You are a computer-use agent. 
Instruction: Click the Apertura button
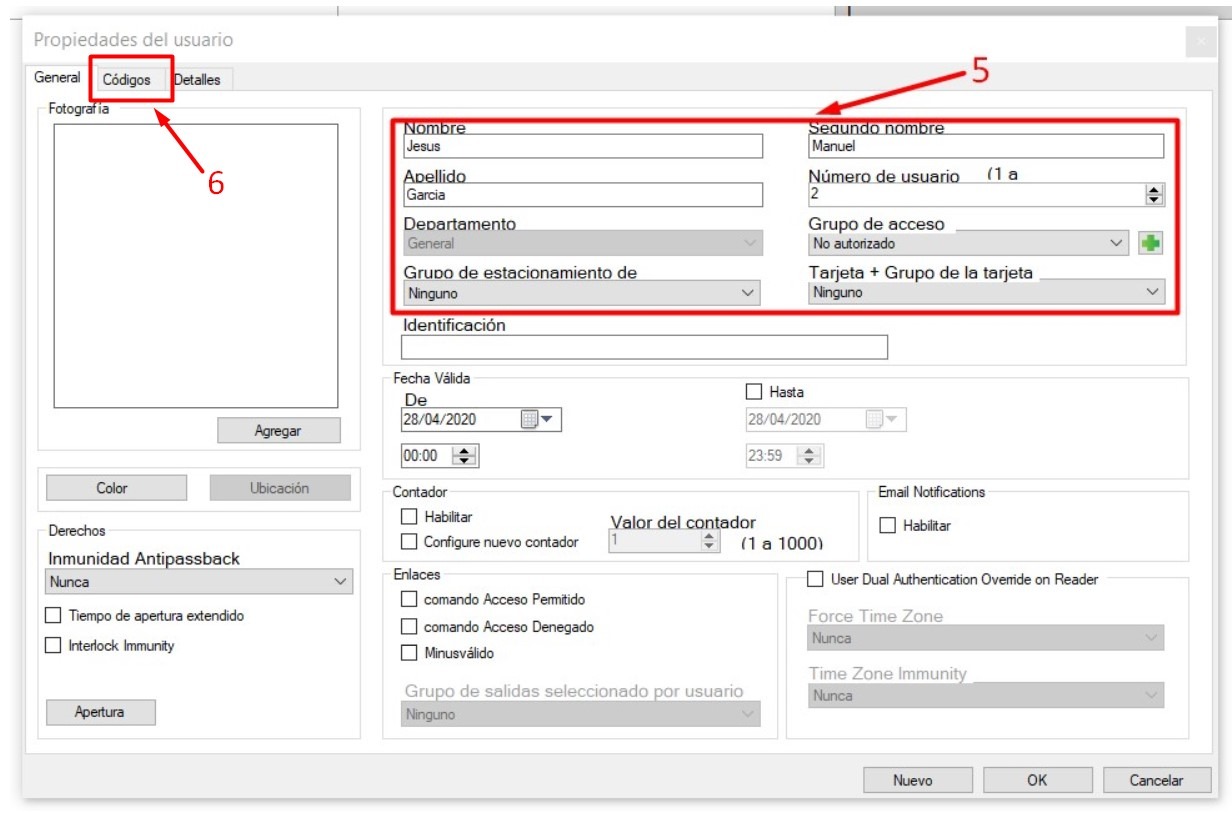100,713
